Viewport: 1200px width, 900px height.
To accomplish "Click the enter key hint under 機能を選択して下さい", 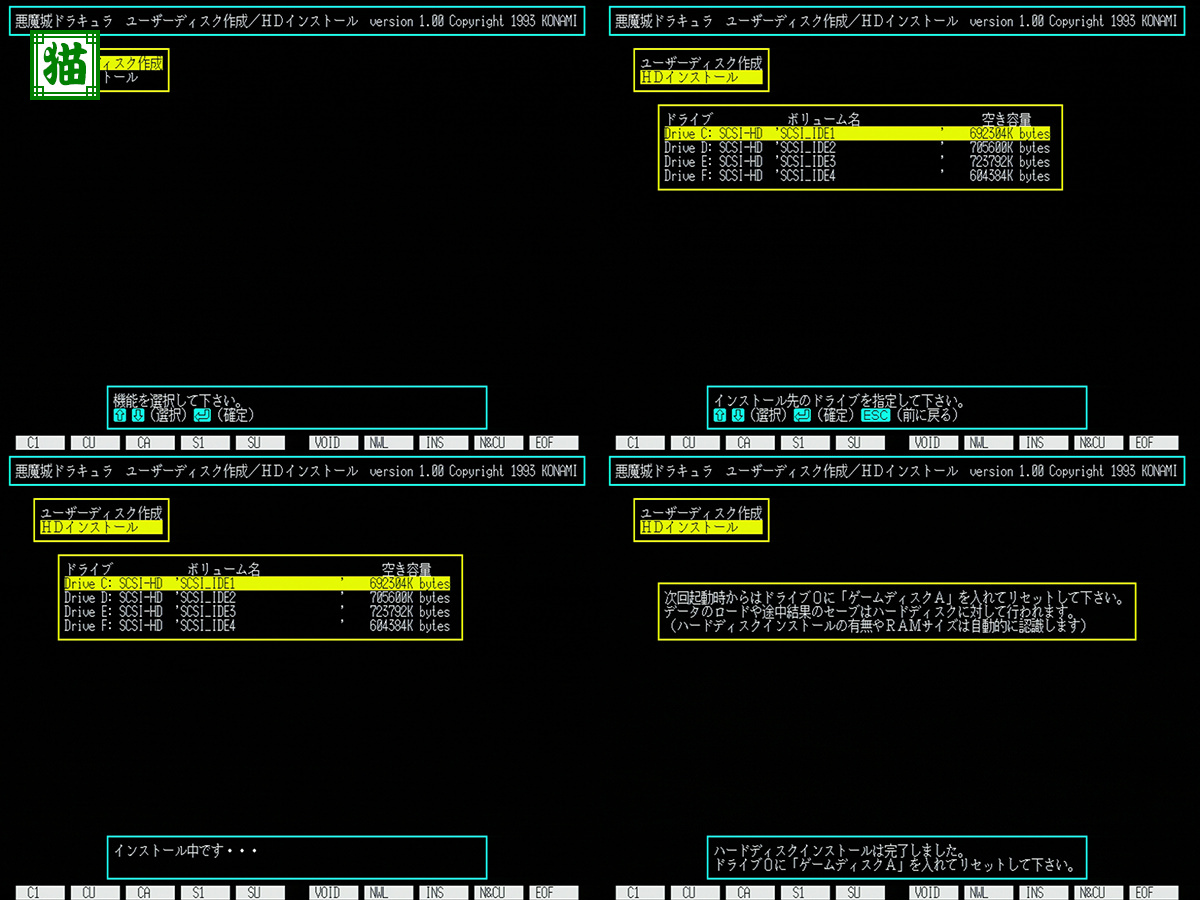I will pyautogui.click(x=201, y=415).
